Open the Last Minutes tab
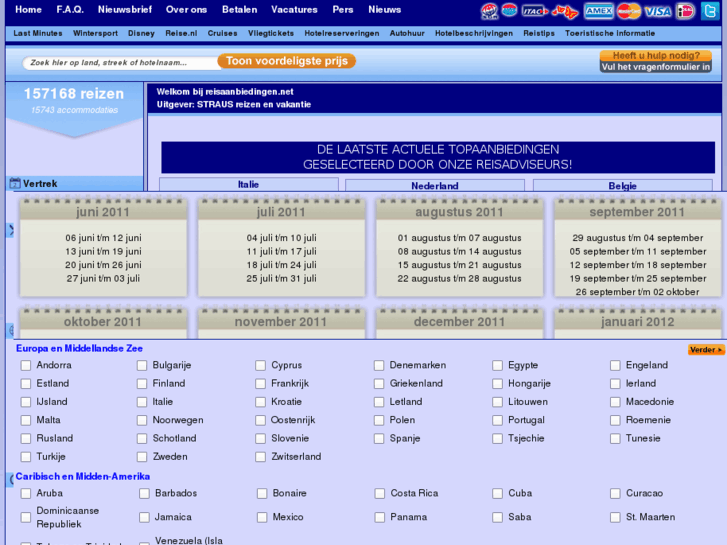 click(x=38, y=33)
